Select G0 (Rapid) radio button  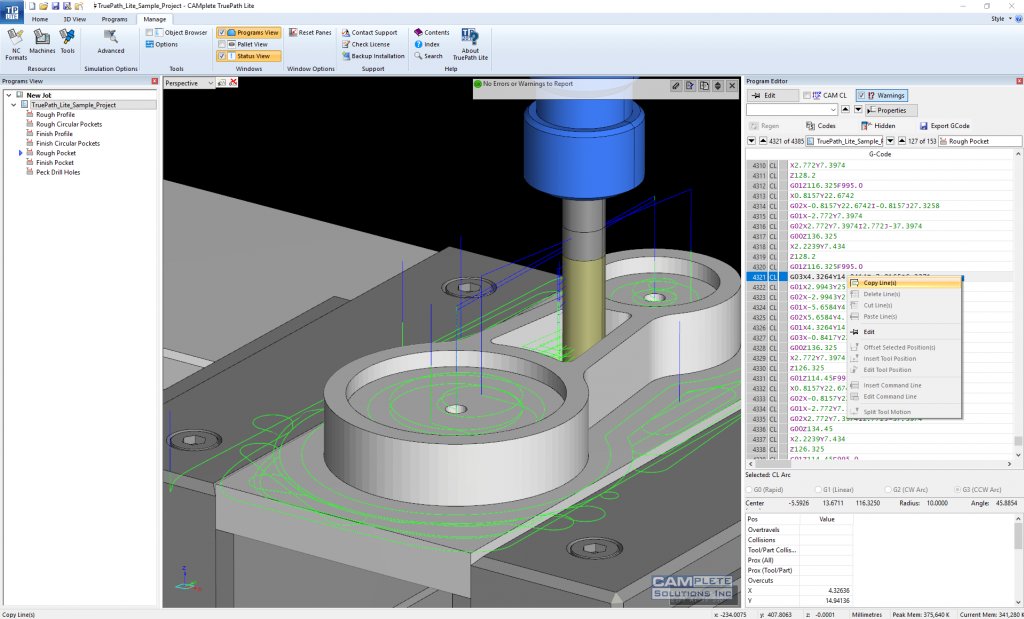pos(749,490)
